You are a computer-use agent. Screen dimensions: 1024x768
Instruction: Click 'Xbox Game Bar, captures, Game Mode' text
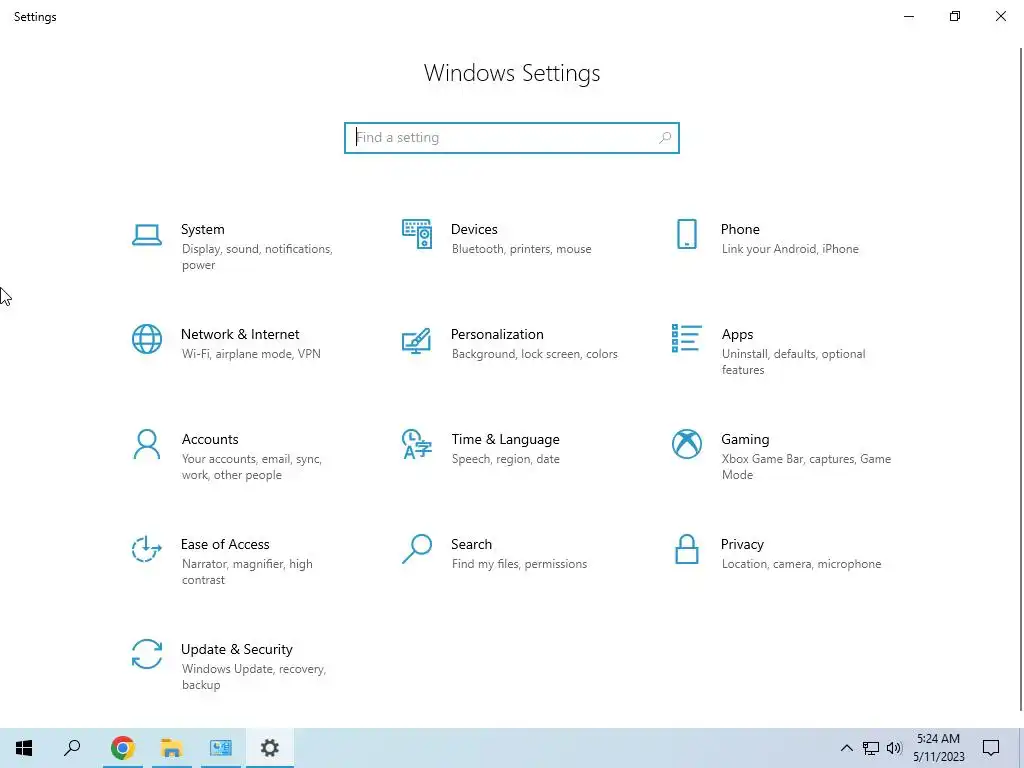(807, 467)
